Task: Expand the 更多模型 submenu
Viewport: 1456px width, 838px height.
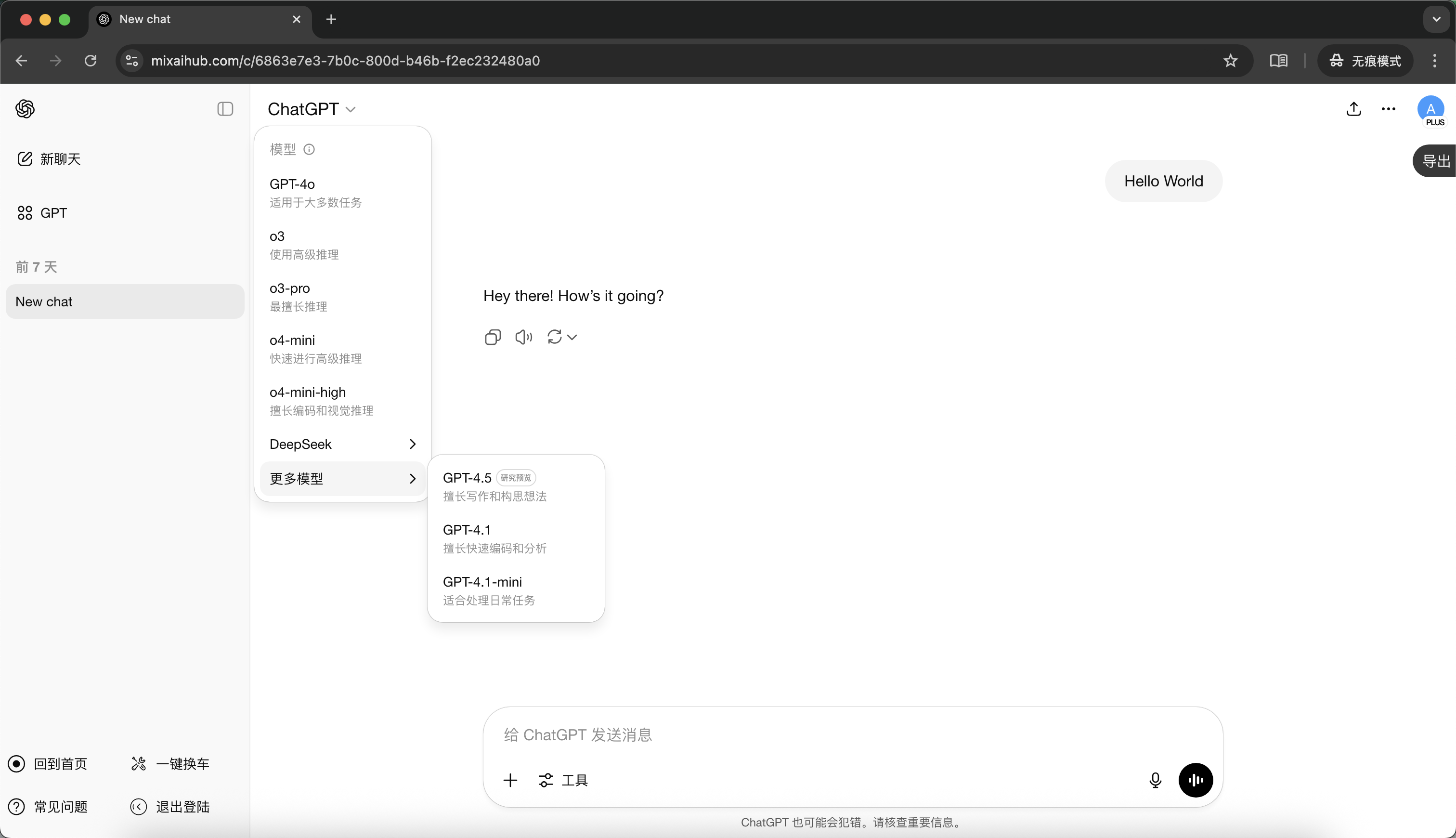Action: point(342,478)
